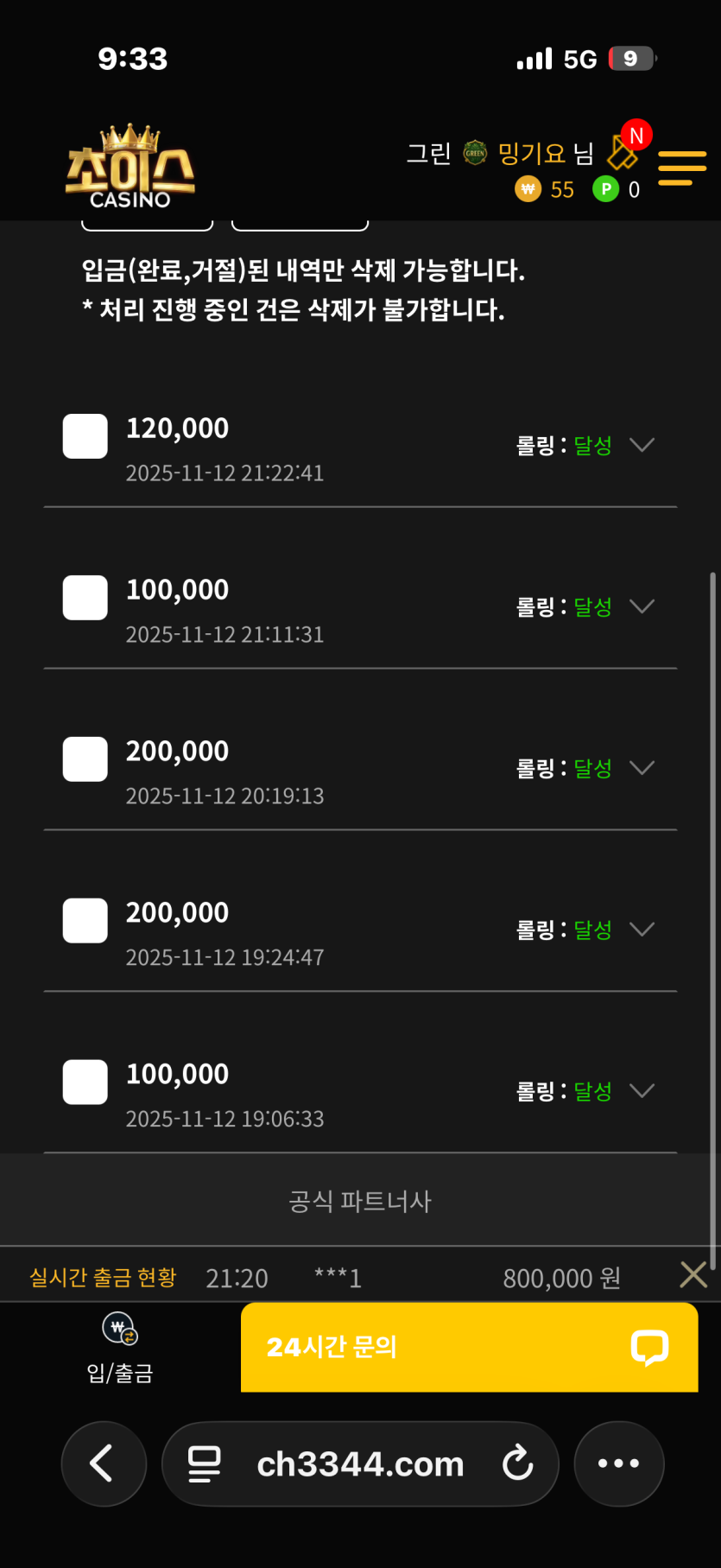
Task: Tap the green P points icon
Action: coord(605,188)
